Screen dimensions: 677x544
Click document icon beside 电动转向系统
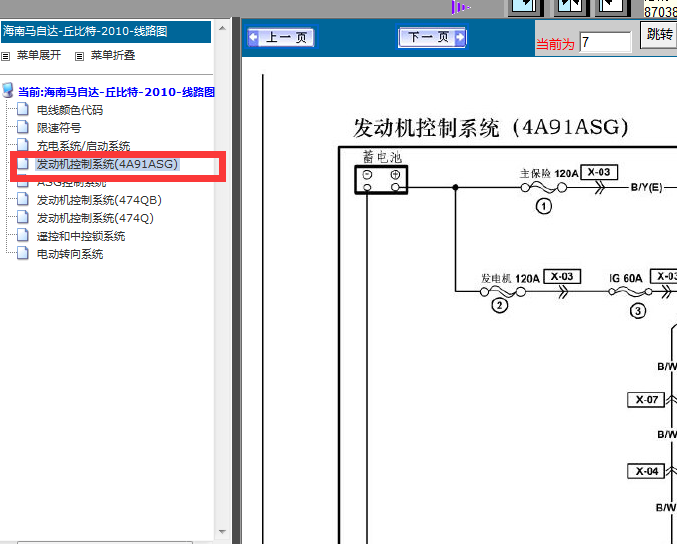click(23, 253)
